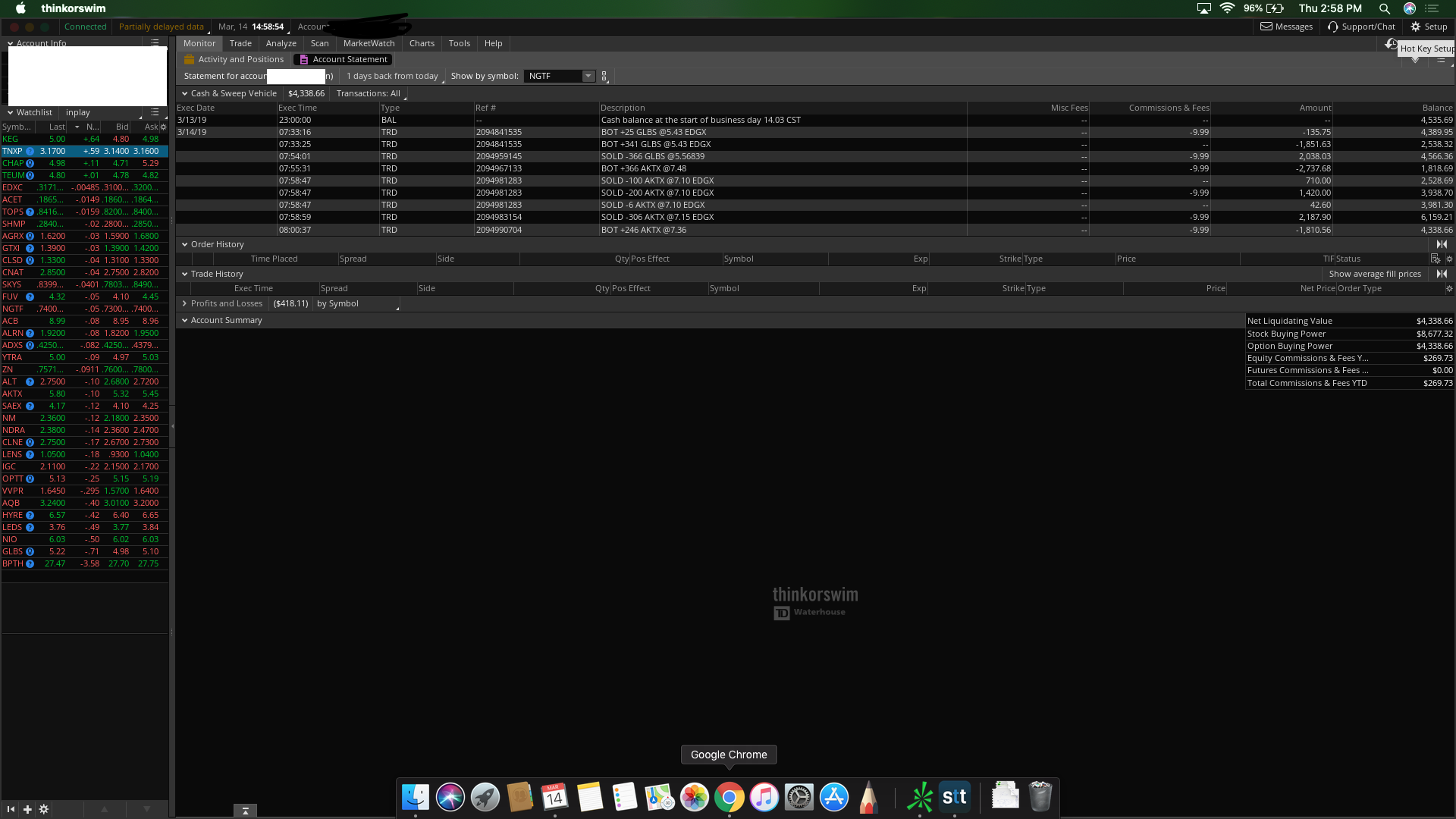Toggle Show average fill prices
The image size is (1456, 819).
(x=1374, y=274)
